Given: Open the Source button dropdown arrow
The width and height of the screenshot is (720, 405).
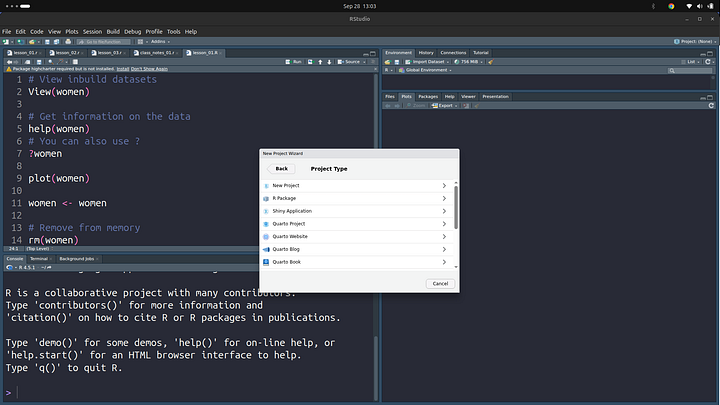Looking at the screenshot, I should [365, 62].
